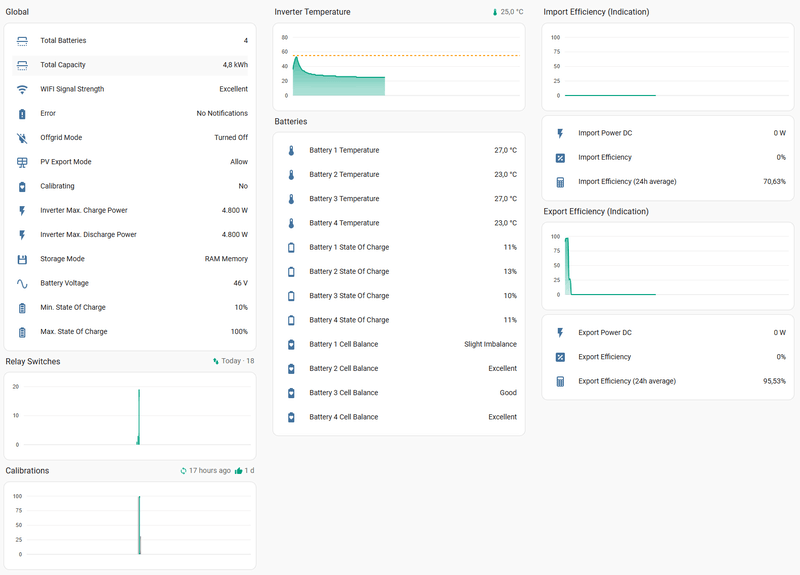Click the 46 V battery voltage value
The height and width of the screenshot is (575, 800).
[x=241, y=283]
